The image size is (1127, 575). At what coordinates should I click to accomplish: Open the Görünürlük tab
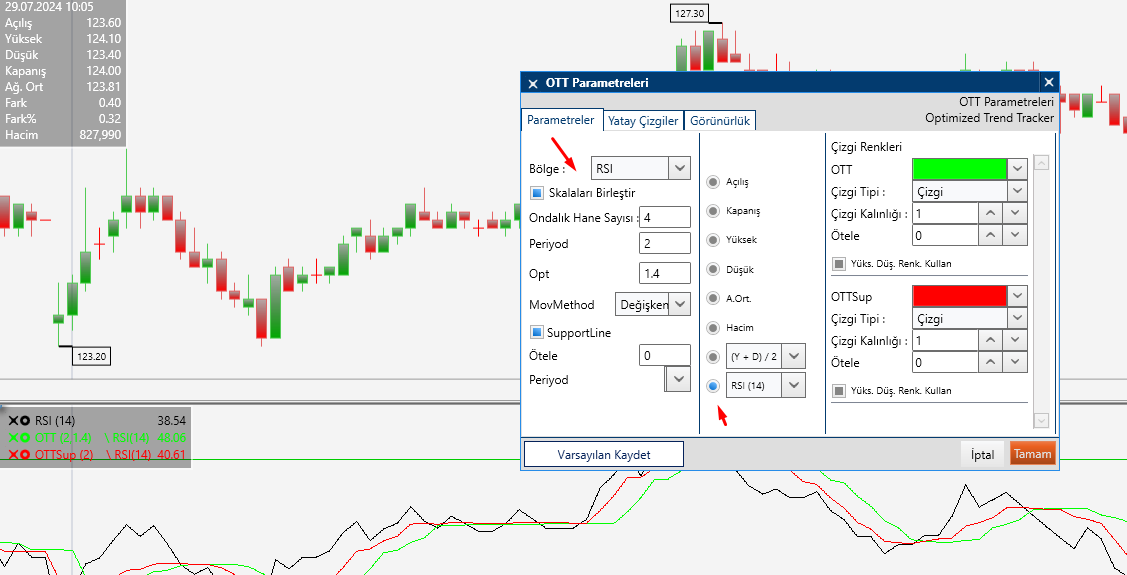coord(720,121)
